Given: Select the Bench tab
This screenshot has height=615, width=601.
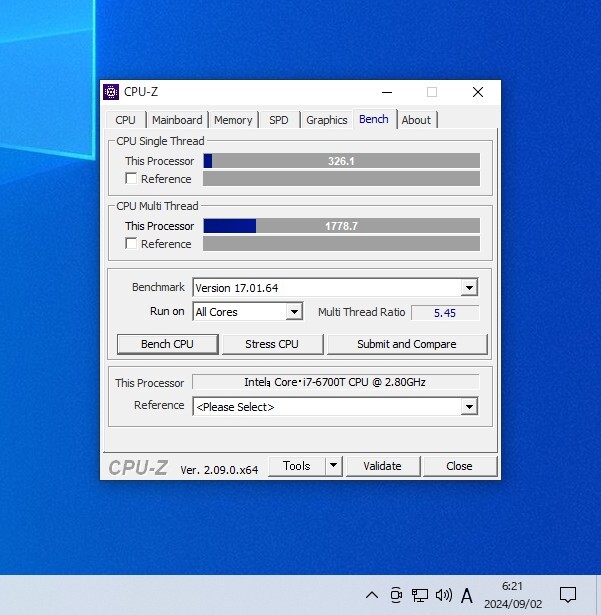Looking at the screenshot, I should point(374,119).
